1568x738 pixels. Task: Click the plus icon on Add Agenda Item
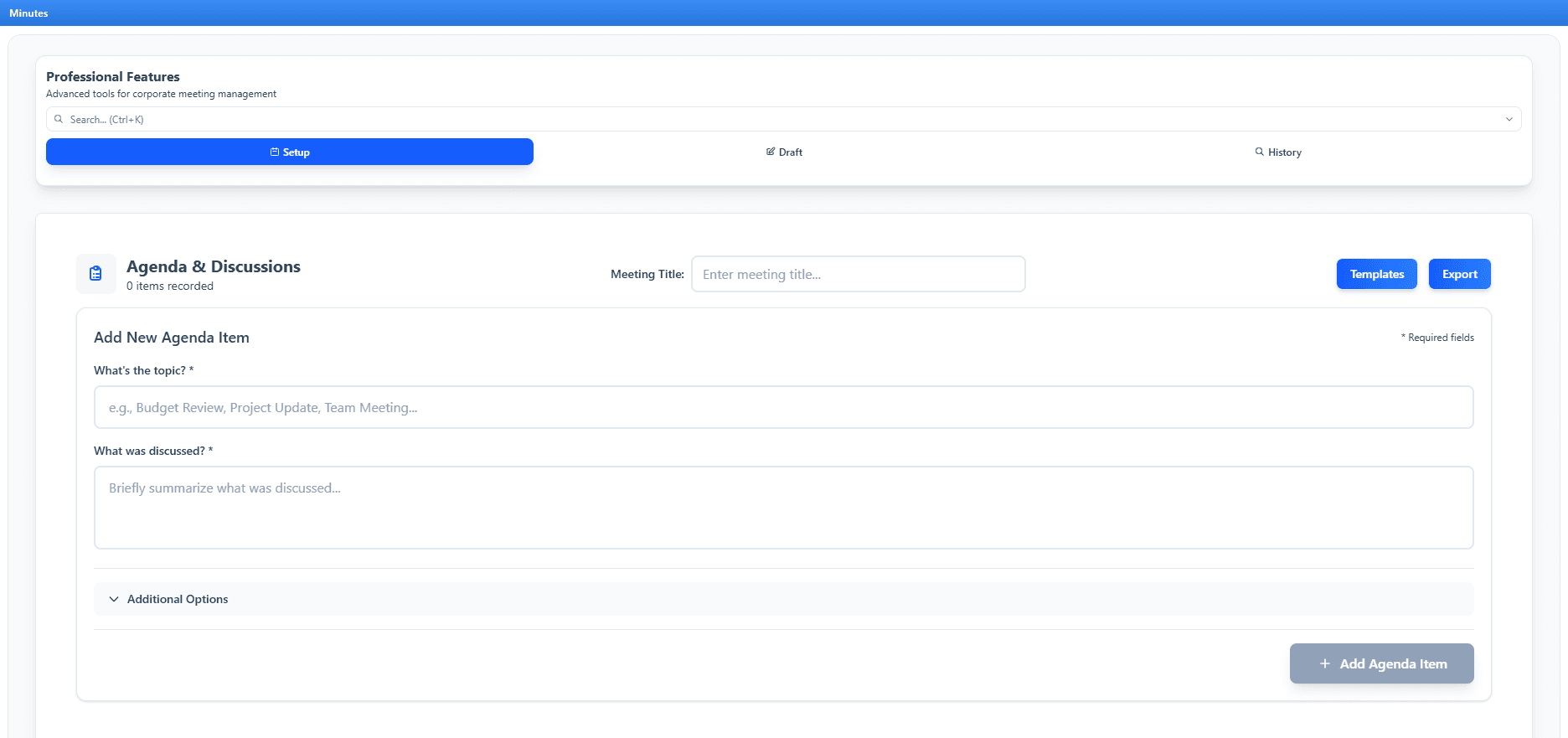(1325, 663)
